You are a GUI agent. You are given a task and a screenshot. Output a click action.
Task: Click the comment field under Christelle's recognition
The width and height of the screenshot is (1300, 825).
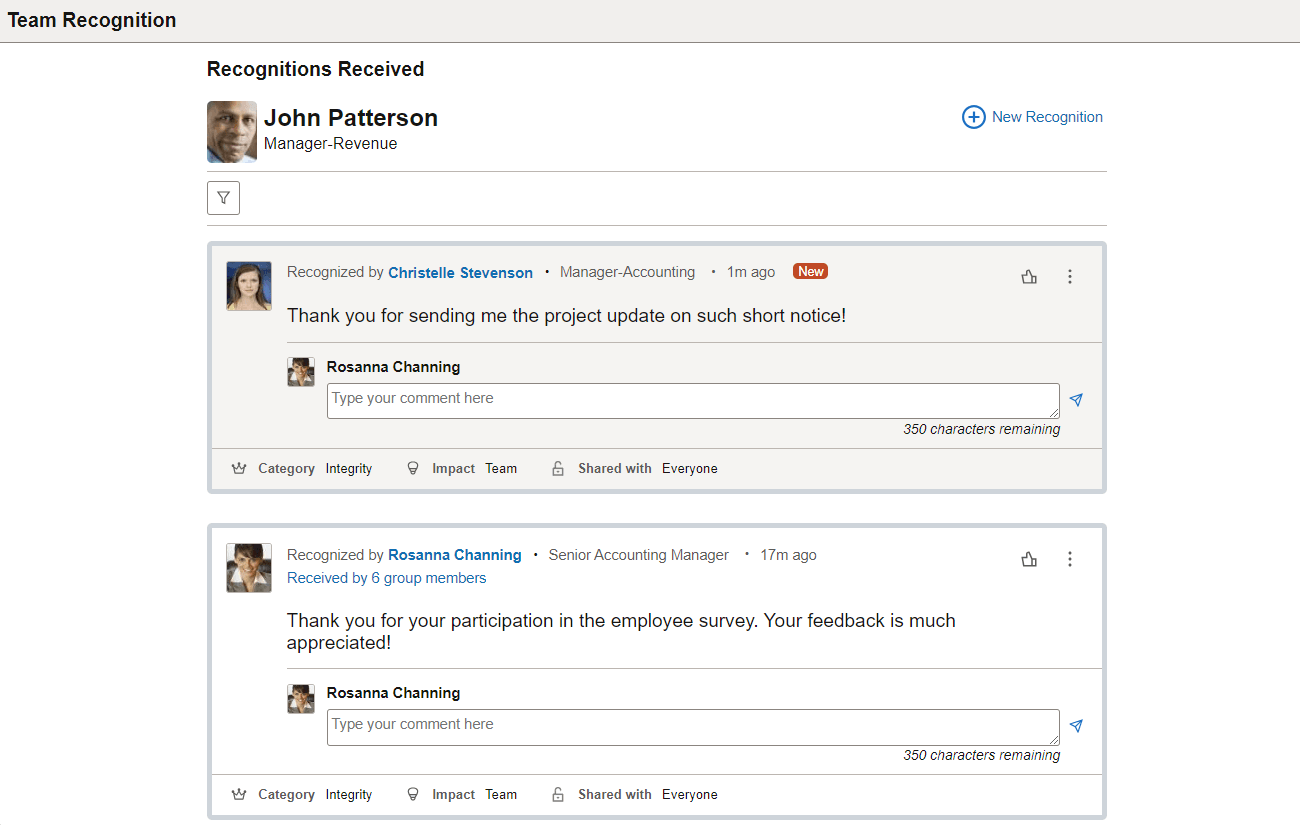click(x=693, y=399)
